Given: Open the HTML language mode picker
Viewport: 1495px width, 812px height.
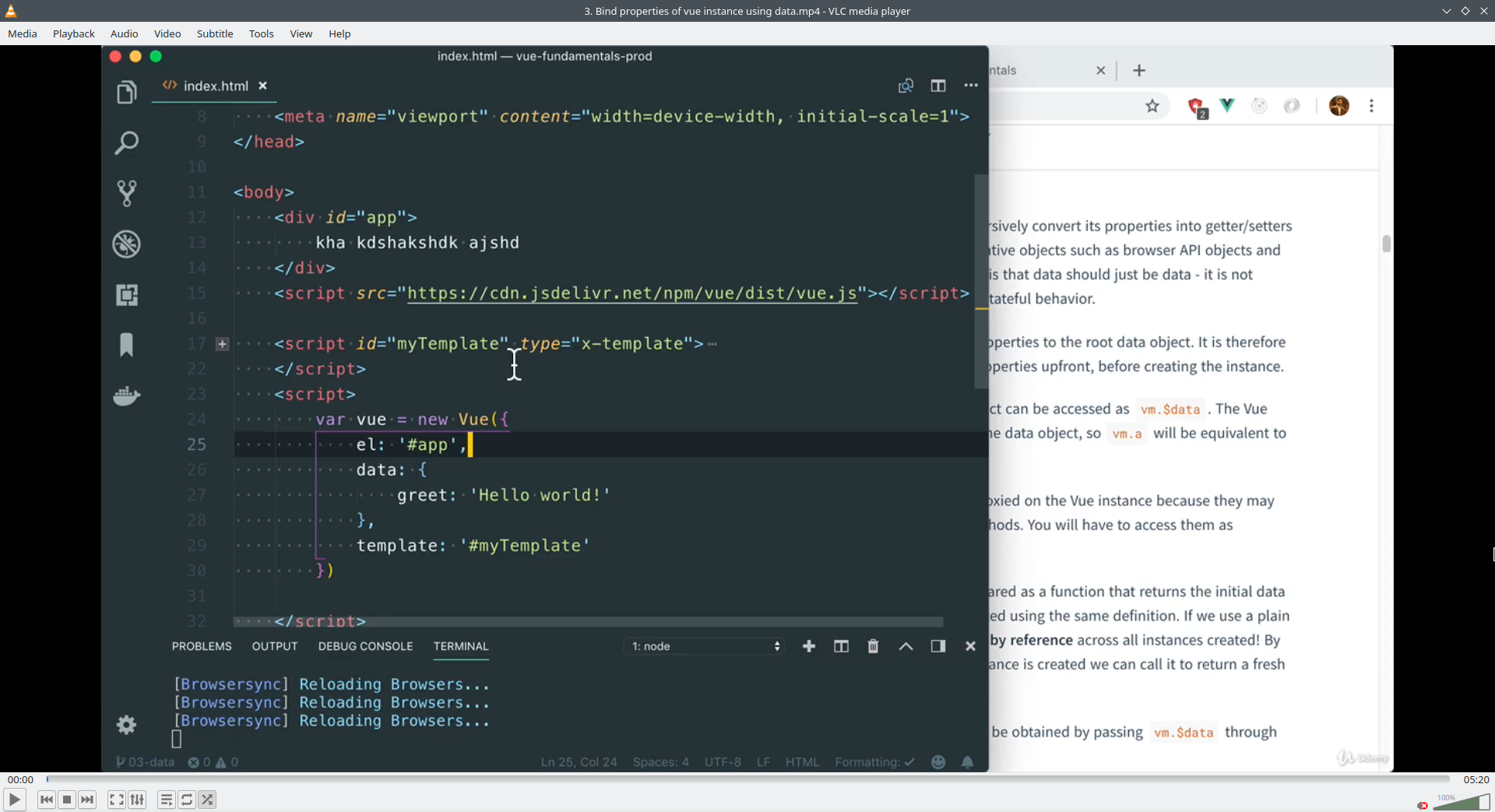Looking at the screenshot, I should 802,762.
